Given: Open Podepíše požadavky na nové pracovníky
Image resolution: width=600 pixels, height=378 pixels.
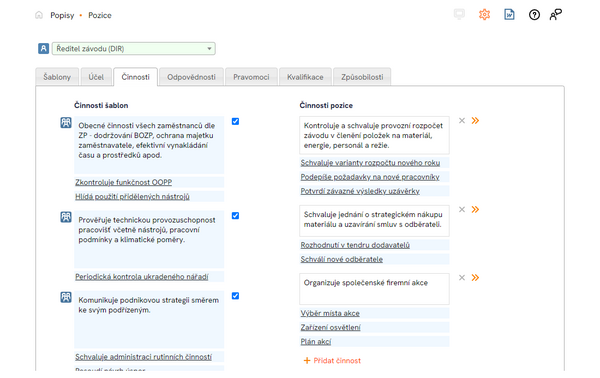Looking at the screenshot, I should tap(370, 177).
